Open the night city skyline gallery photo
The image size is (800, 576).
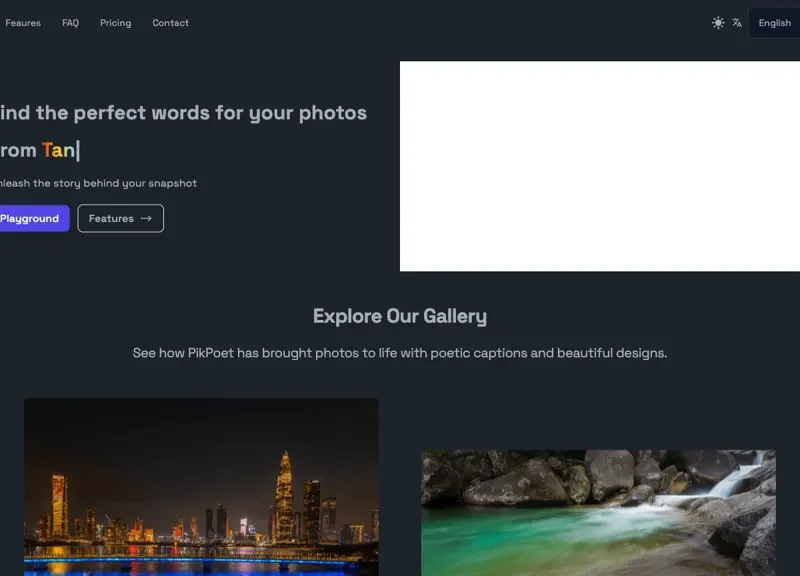point(201,487)
